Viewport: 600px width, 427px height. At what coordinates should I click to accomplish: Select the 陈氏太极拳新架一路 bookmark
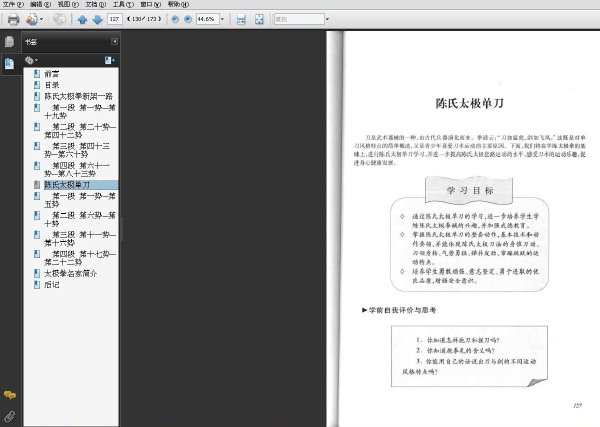(x=78, y=96)
